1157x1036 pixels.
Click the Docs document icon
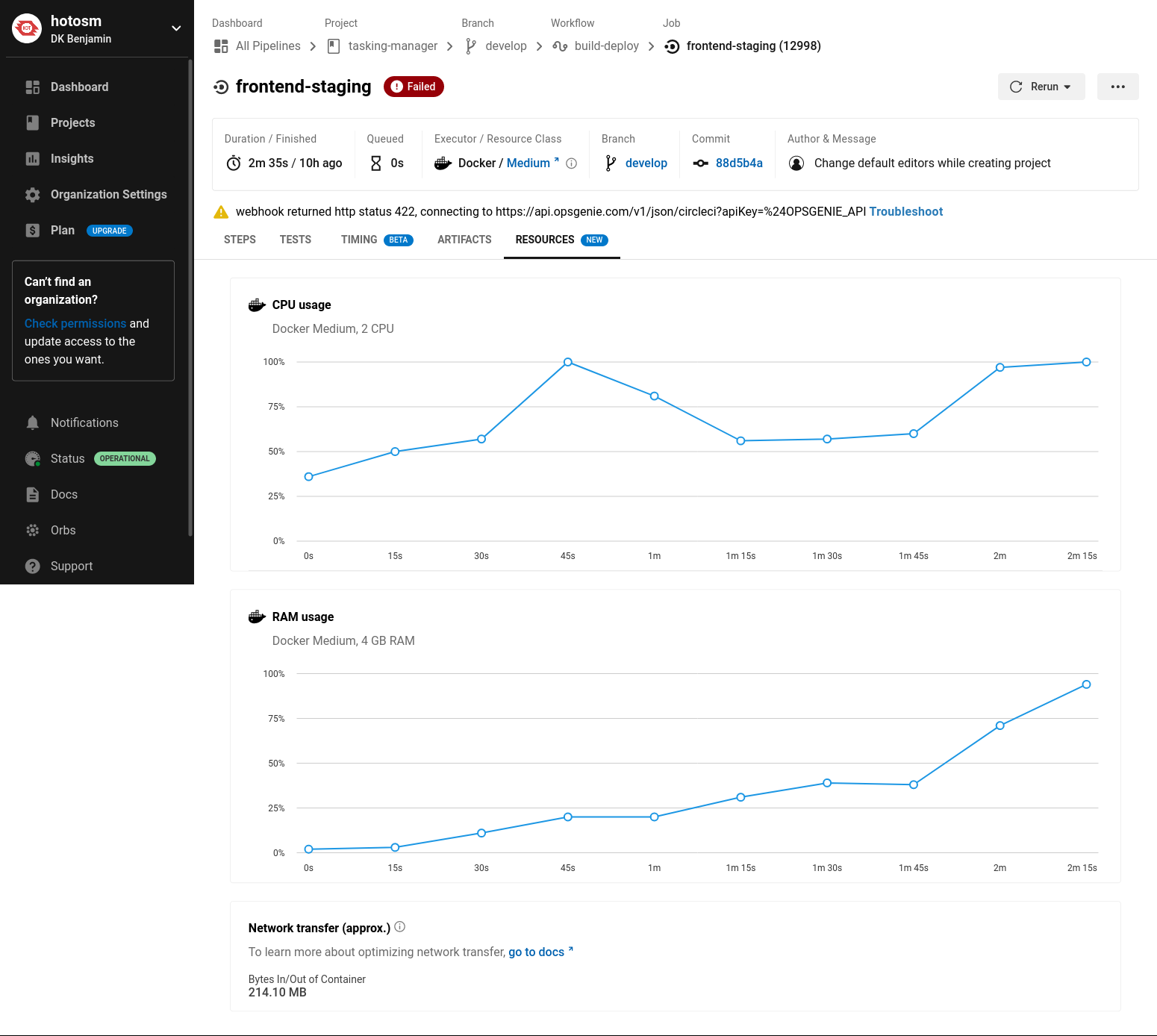tap(33, 494)
